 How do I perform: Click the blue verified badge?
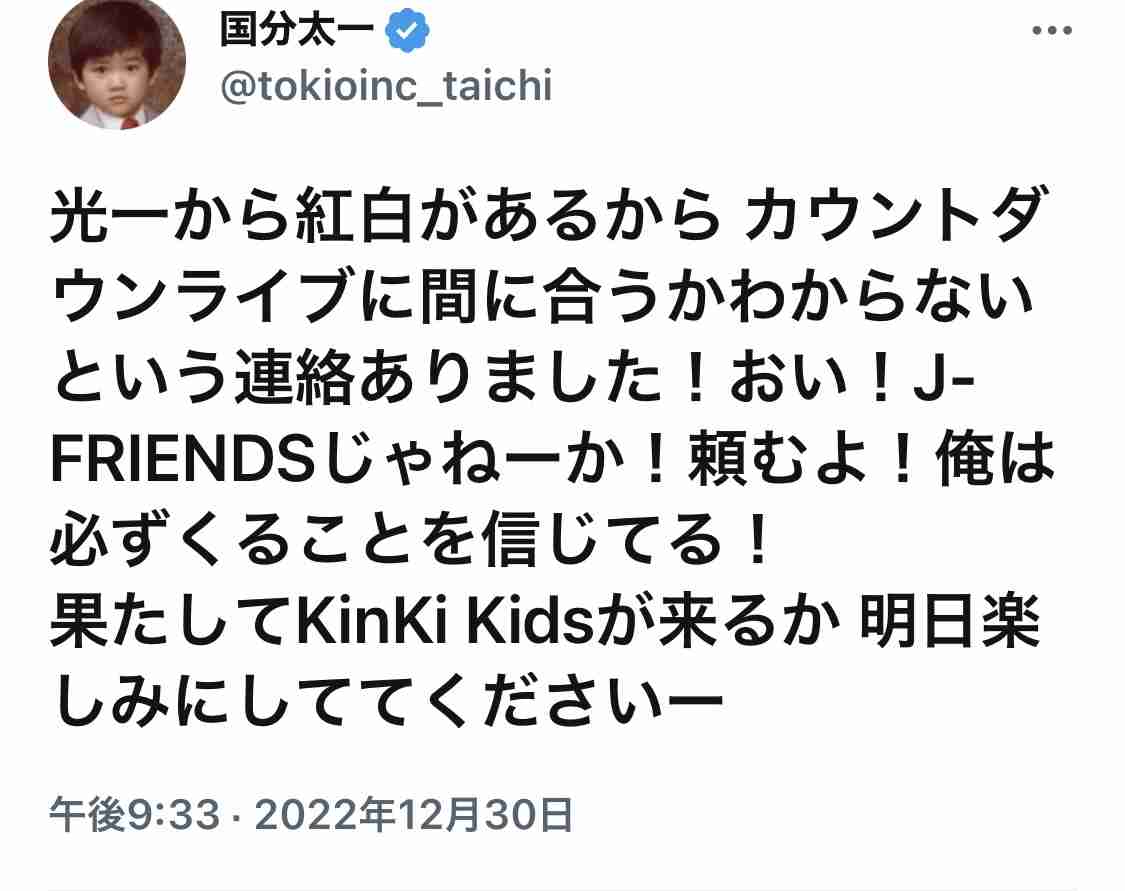pyautogui.click(x=408, y=30)
